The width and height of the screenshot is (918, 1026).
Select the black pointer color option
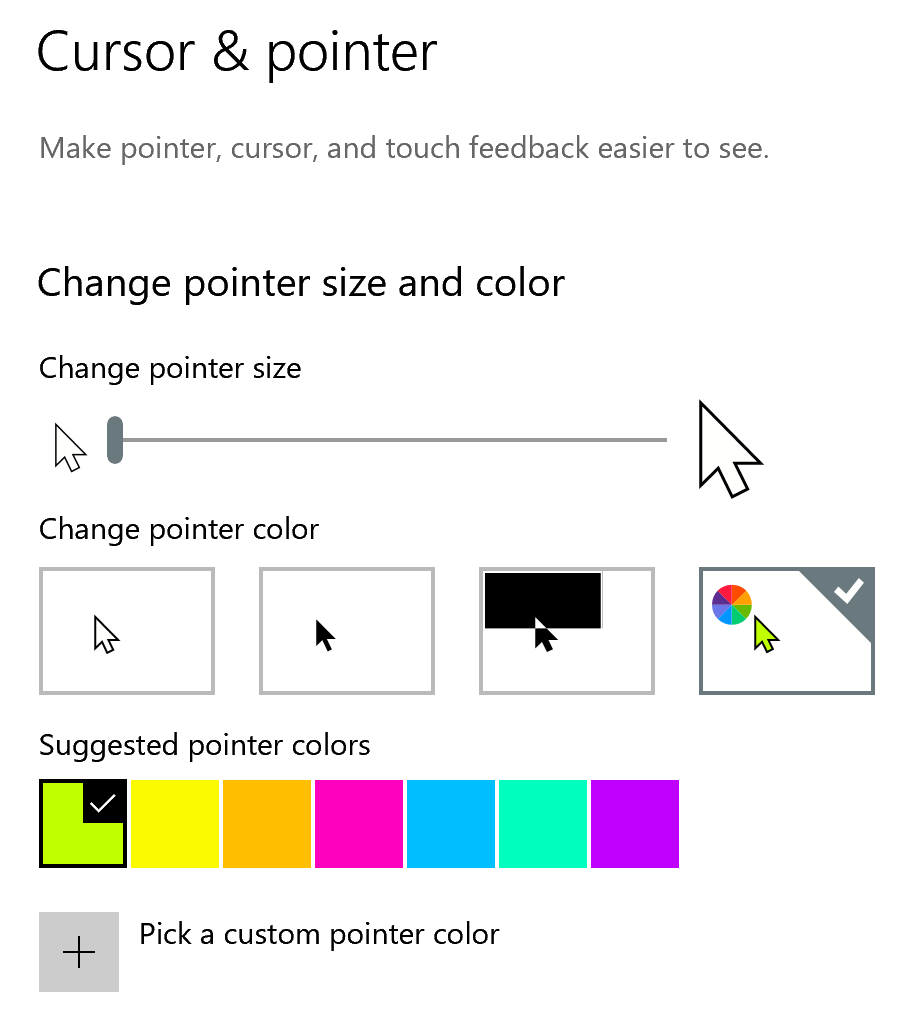347,631
